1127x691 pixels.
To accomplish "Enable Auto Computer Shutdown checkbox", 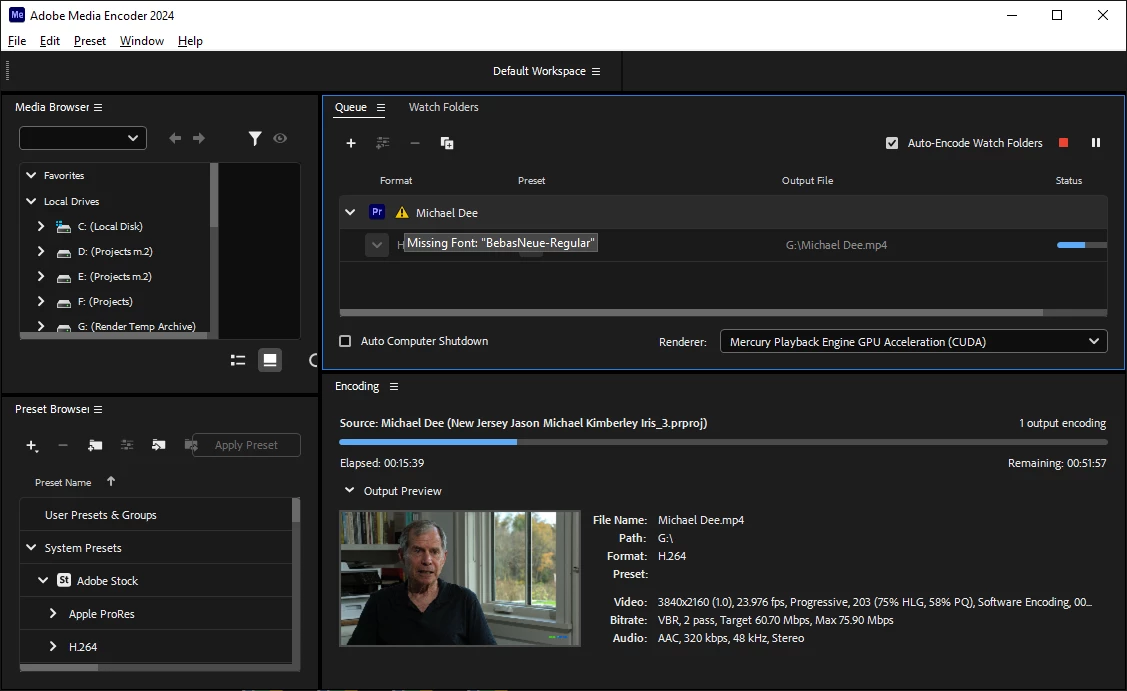I will click(345, 341).
